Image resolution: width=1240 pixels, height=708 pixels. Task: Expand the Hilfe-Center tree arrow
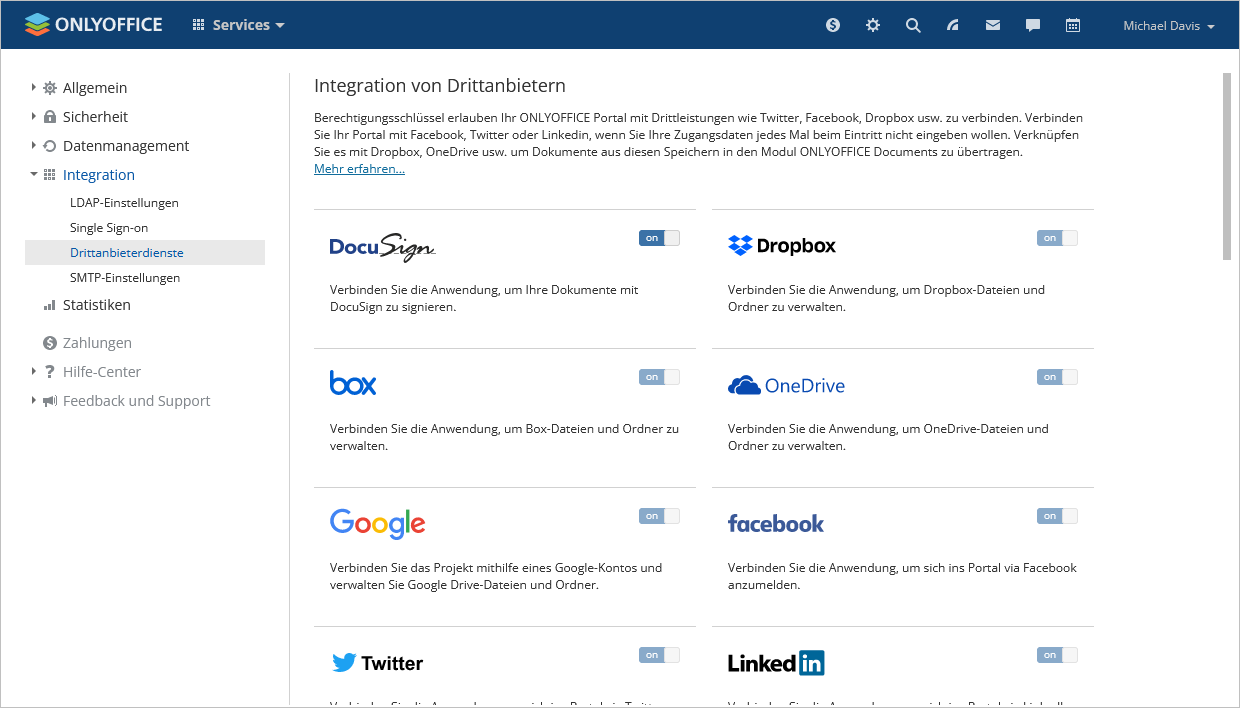click(34, 372)
